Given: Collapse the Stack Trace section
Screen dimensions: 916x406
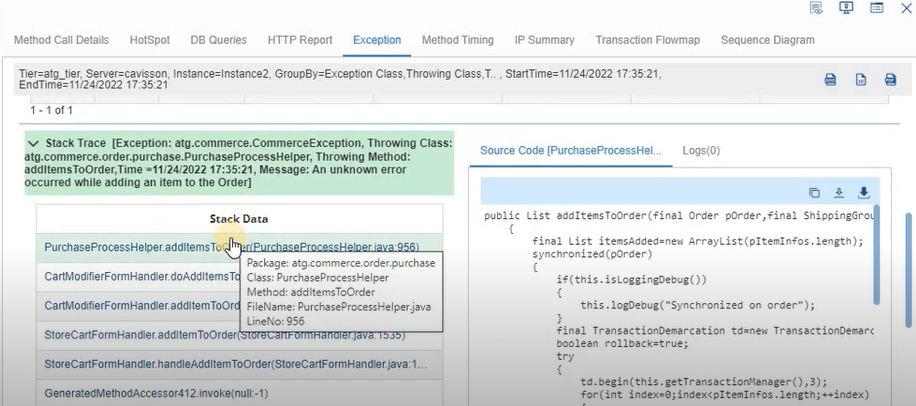Looking at the screenshot, I should click(33, 144).
